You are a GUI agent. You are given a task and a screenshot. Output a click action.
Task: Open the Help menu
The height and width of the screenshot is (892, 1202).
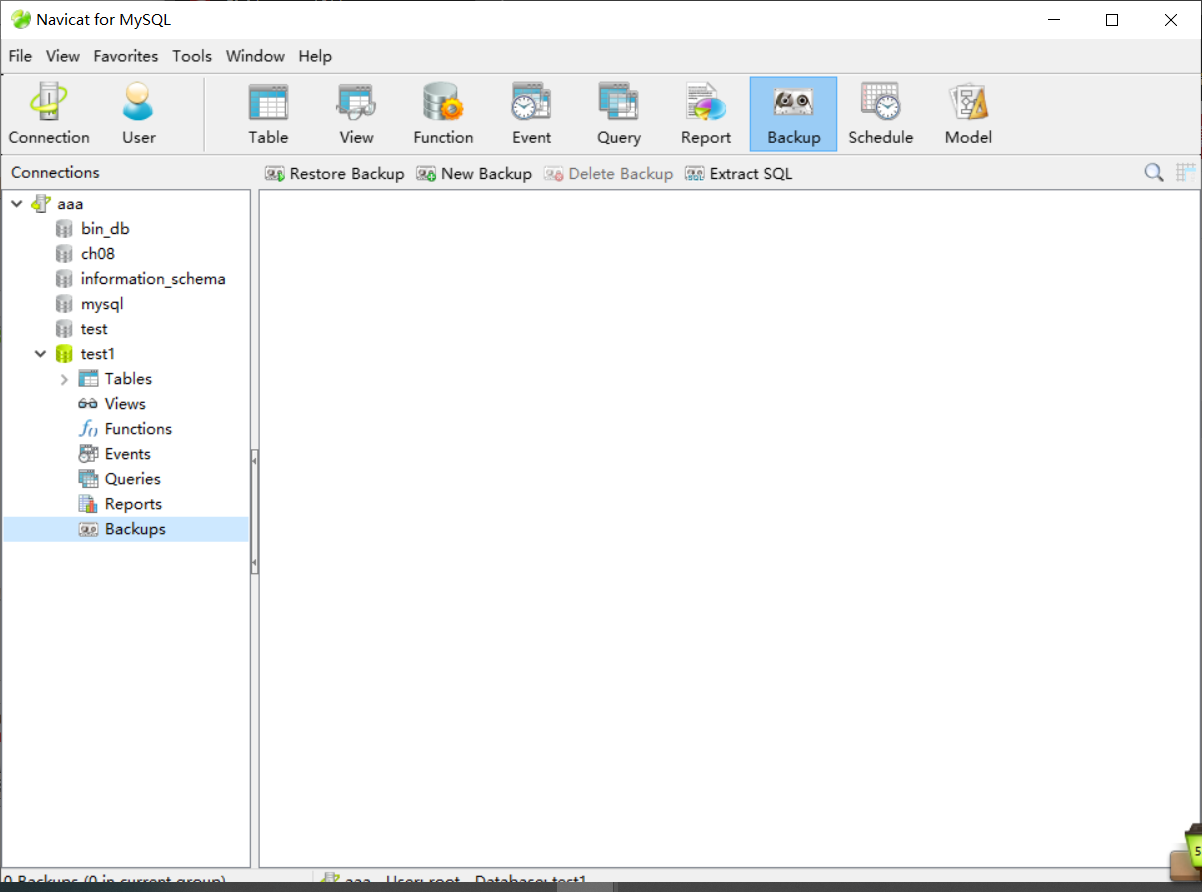pos(315,56)
